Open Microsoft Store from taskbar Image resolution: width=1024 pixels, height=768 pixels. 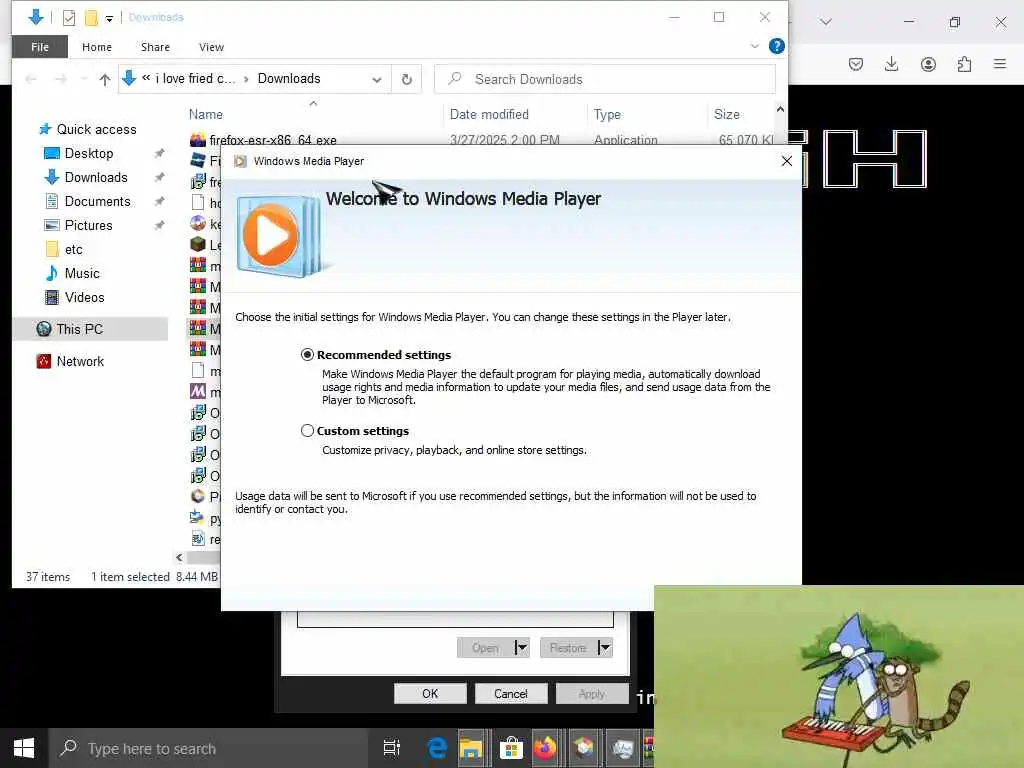(511, 748)
